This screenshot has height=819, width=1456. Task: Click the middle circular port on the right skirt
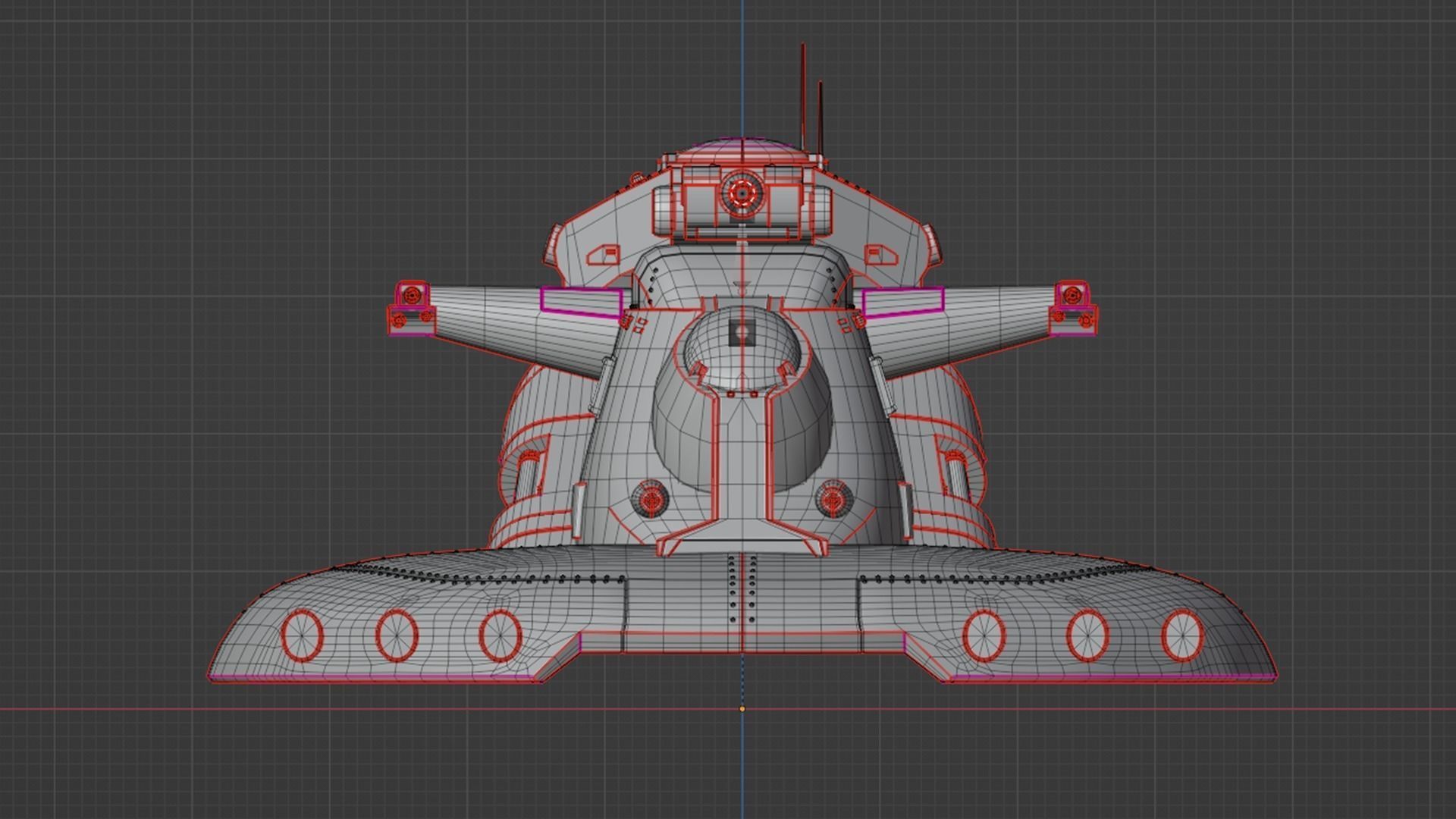[1087, 635]
